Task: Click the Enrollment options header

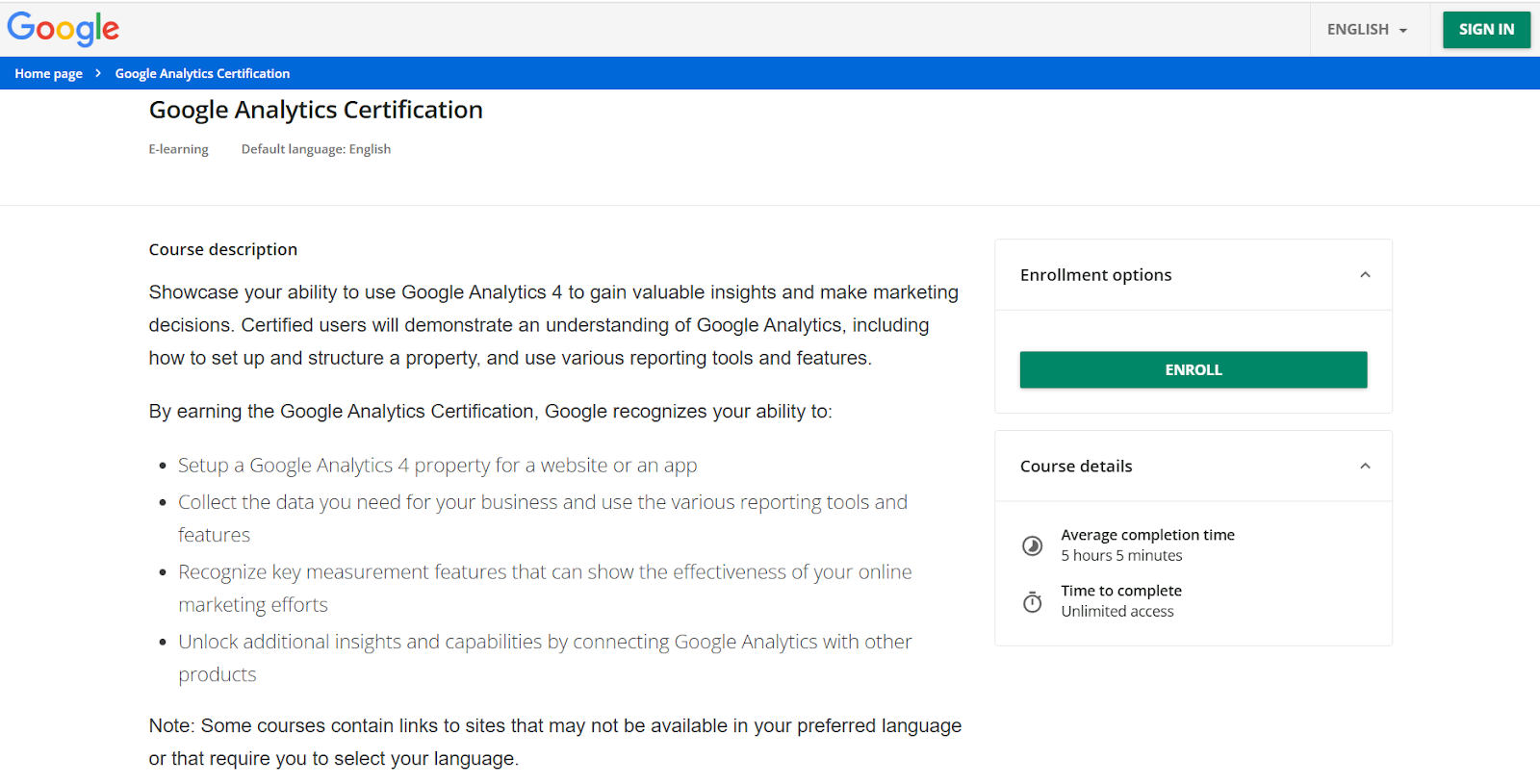Action: click(x=1193, y=275)
